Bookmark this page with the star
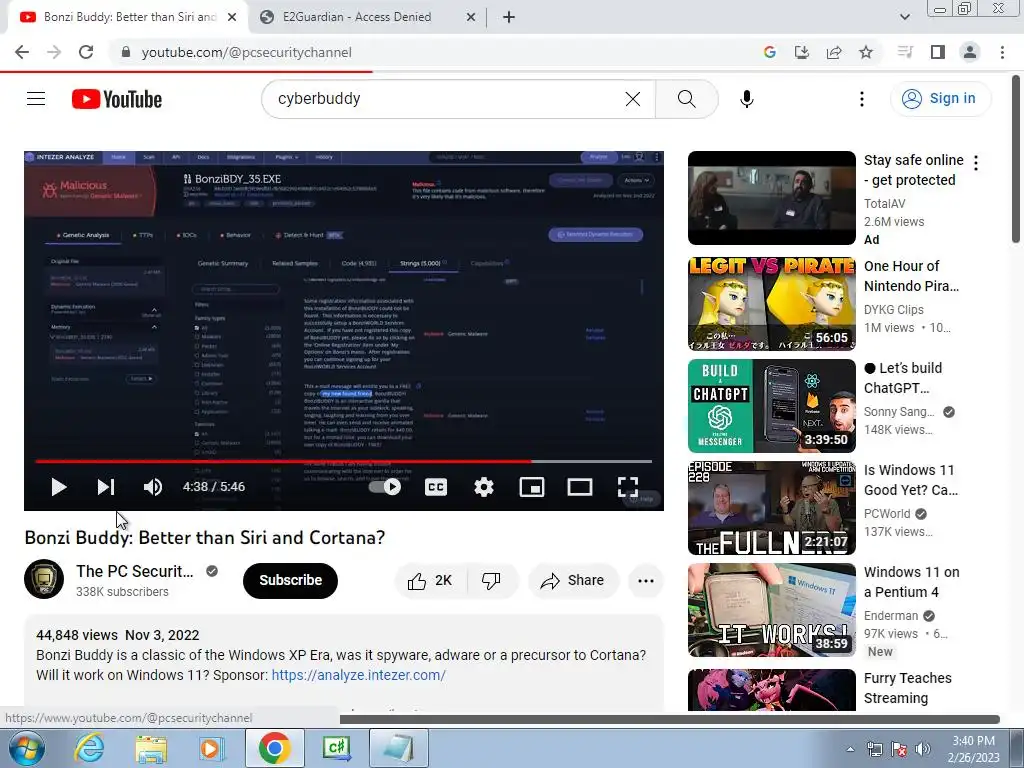The image size is (1024, 768). 866,52
